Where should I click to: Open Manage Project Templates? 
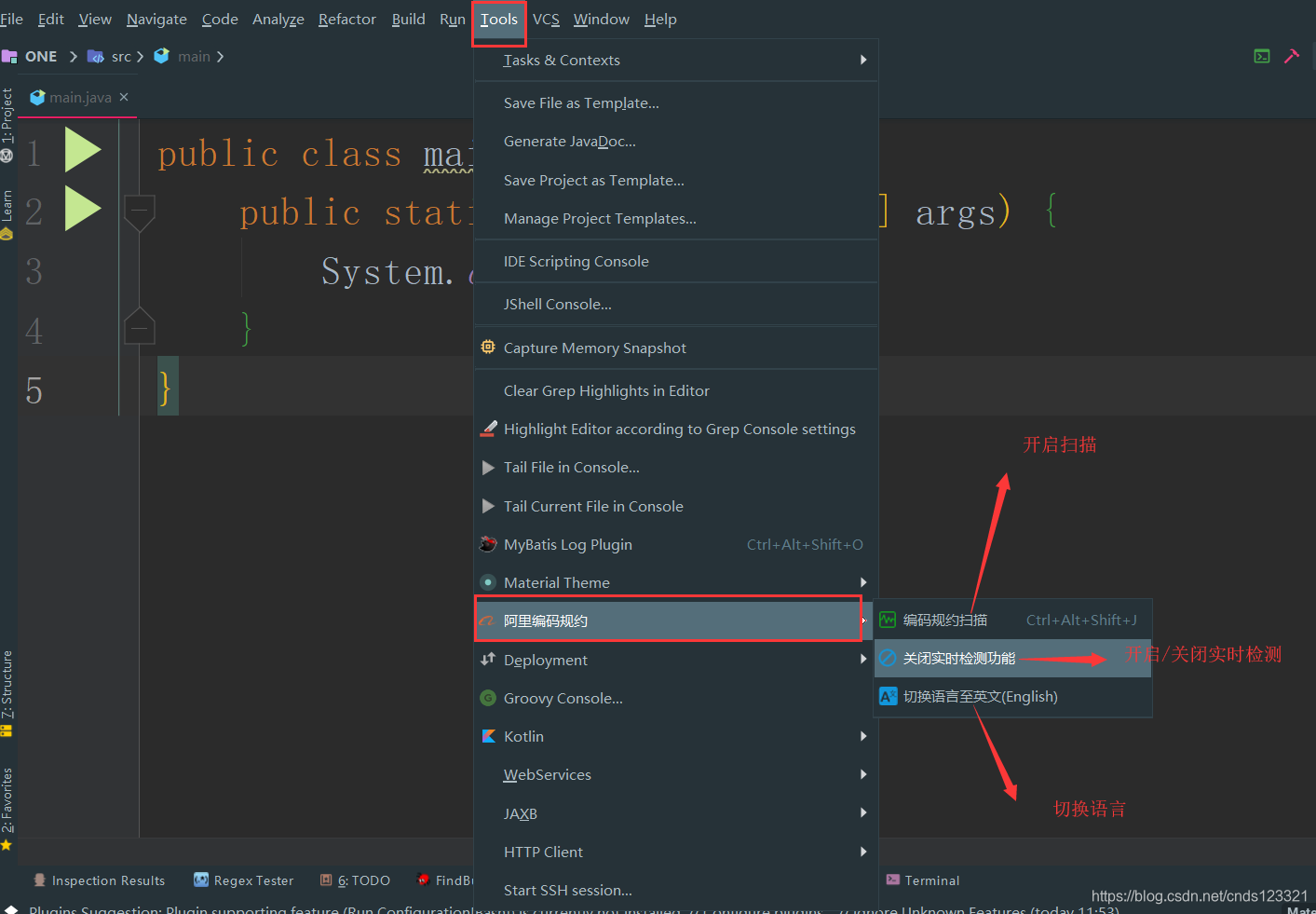click(x=676, y=218)
